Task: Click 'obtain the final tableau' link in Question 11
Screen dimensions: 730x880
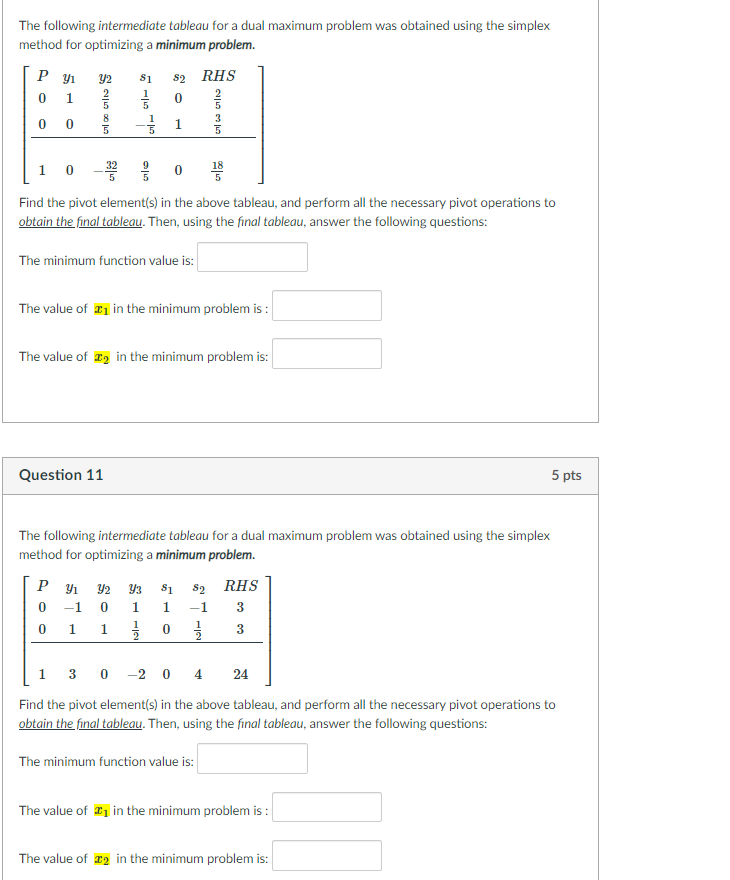Action: 77,721
